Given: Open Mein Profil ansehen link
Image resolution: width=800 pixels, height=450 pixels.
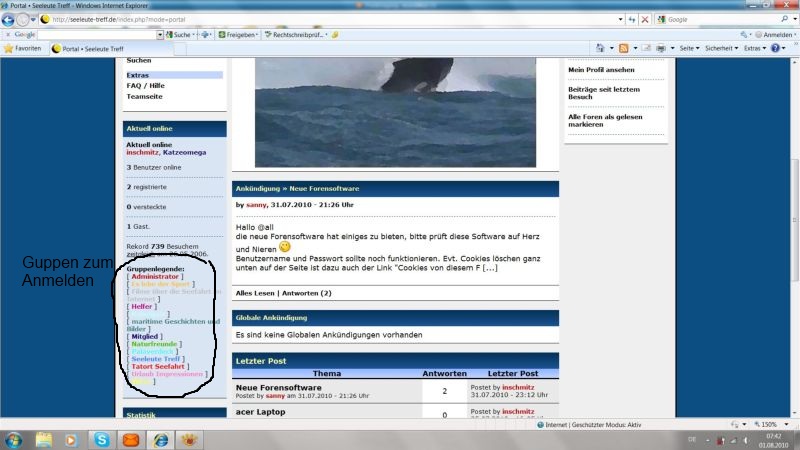Looking at the screenshot, I should [x=601, y=70].
